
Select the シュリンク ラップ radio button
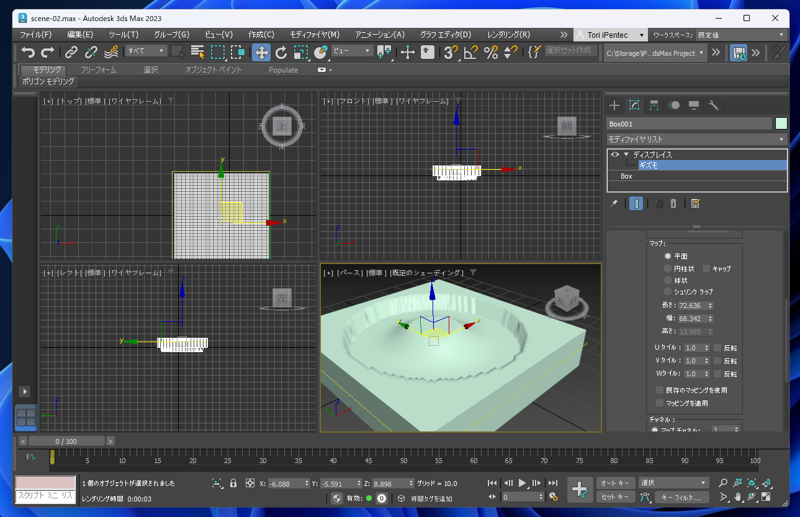[x=667, y=291]
